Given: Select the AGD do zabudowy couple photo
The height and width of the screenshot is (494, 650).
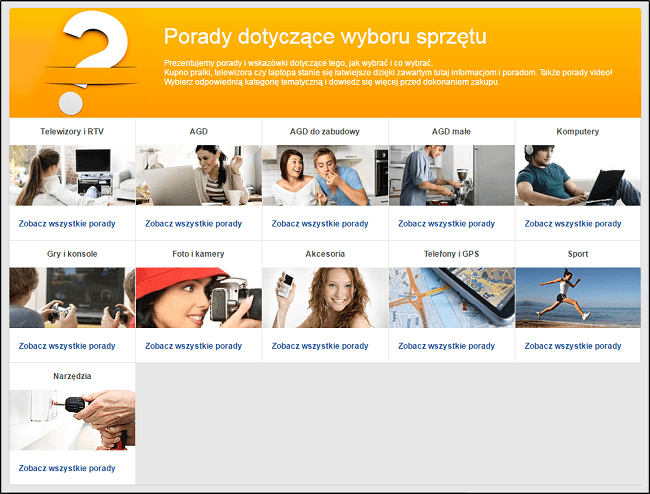Looking at the screenshot, I should pyautogui.click(x=325, y=175).
